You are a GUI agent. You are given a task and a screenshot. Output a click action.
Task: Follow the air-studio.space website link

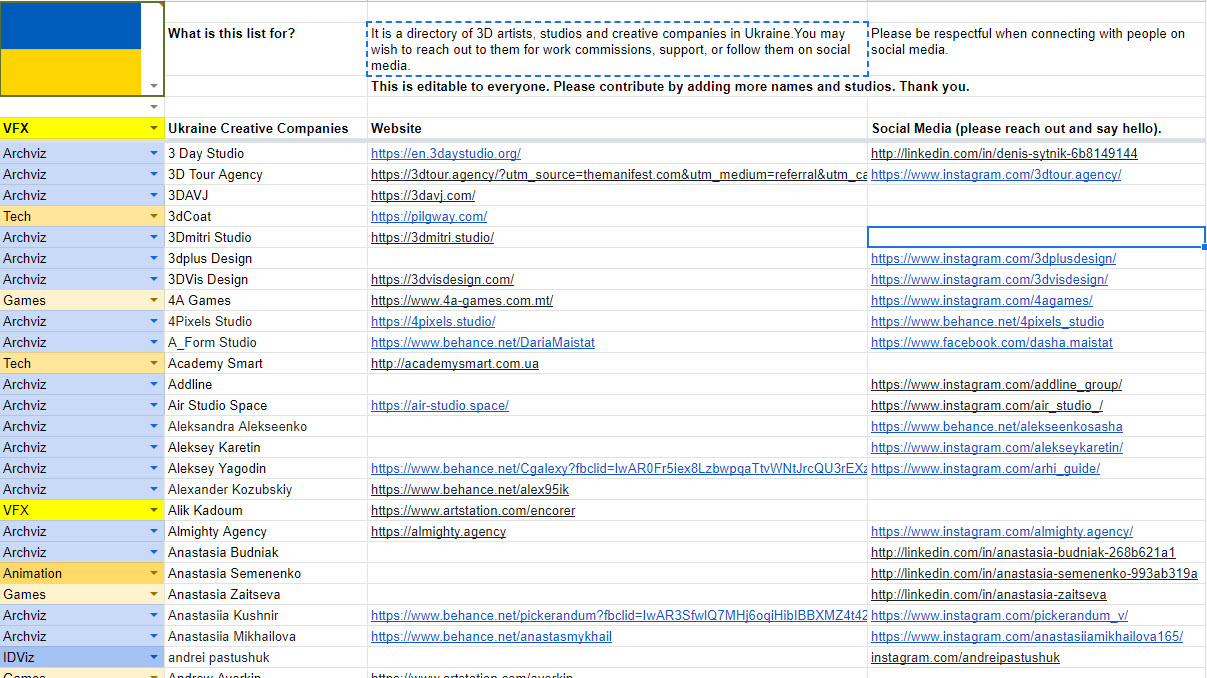(x=440, y=406)
